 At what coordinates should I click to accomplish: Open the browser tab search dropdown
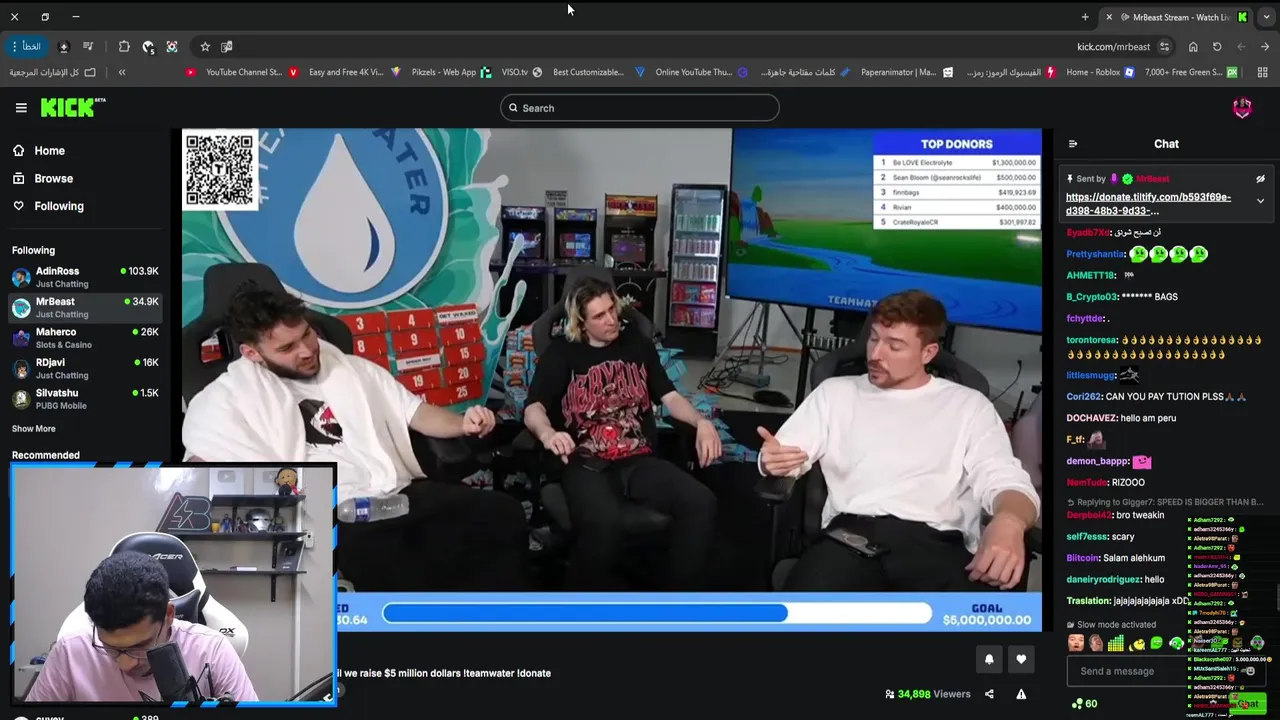tap(1266, 17)
